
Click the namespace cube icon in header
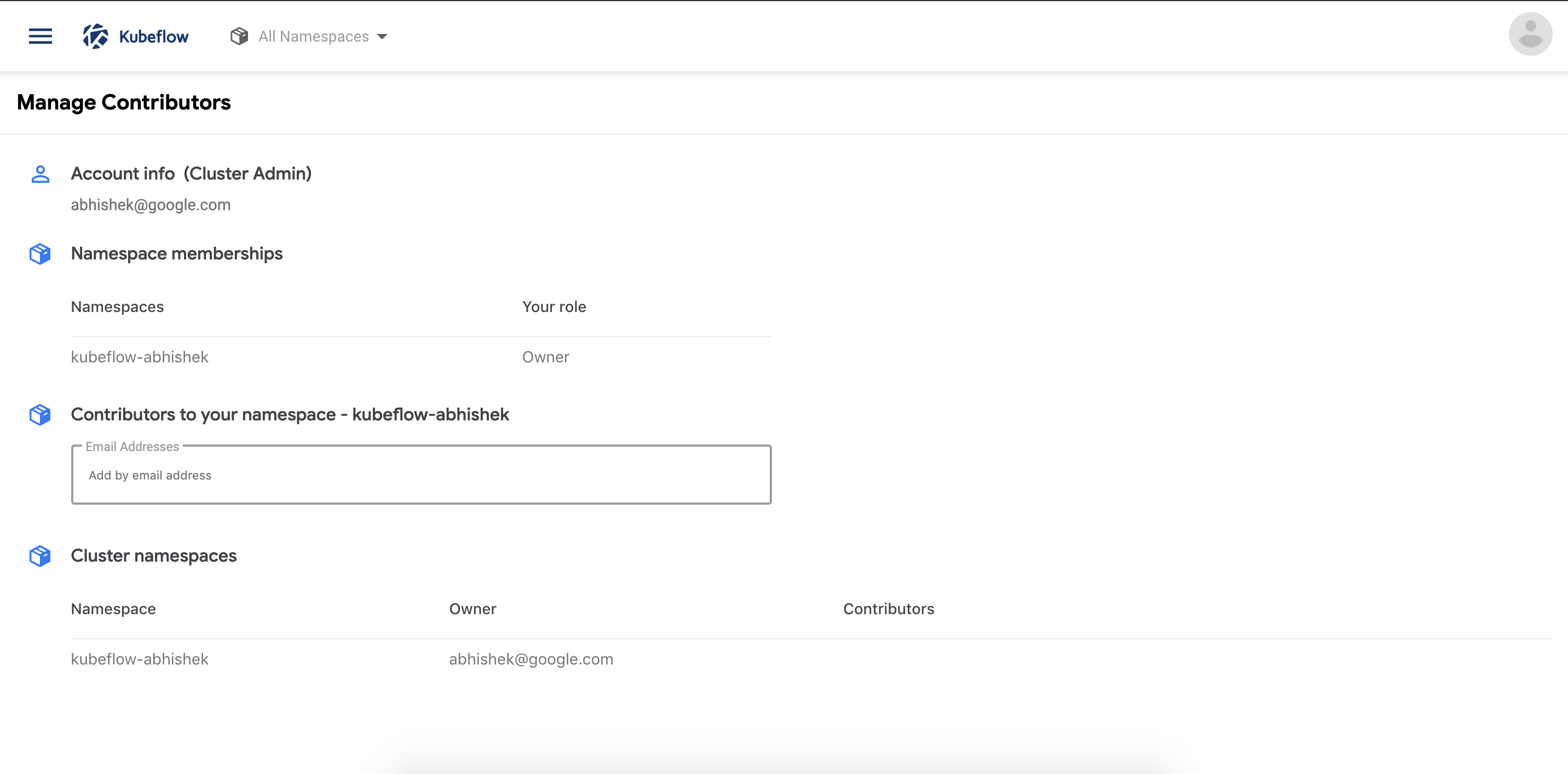(x=239, y=37)
